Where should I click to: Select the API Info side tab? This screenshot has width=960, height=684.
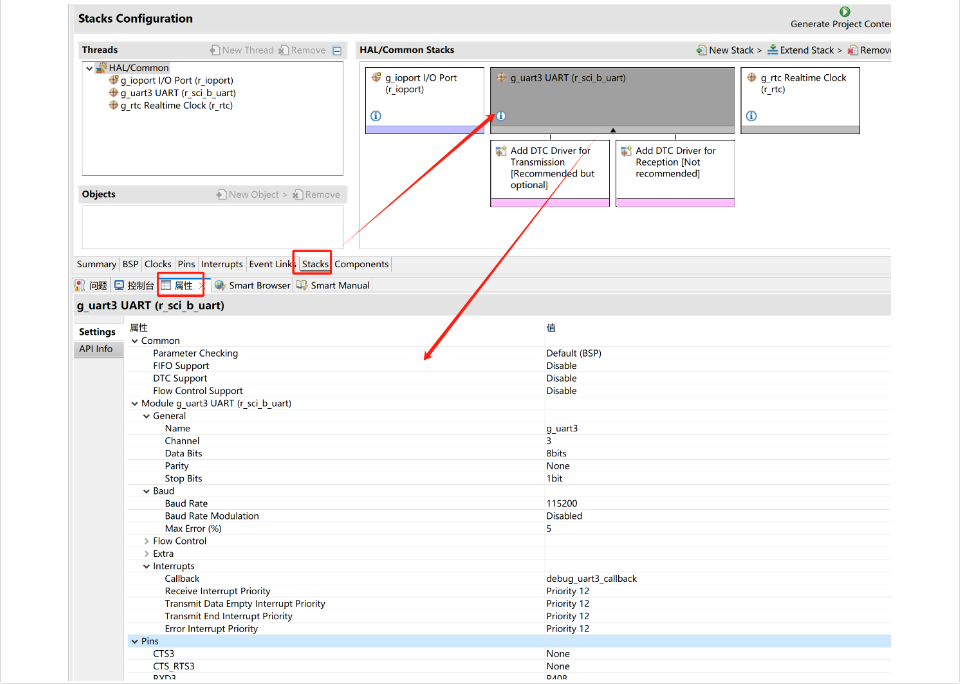coord(96,348)
